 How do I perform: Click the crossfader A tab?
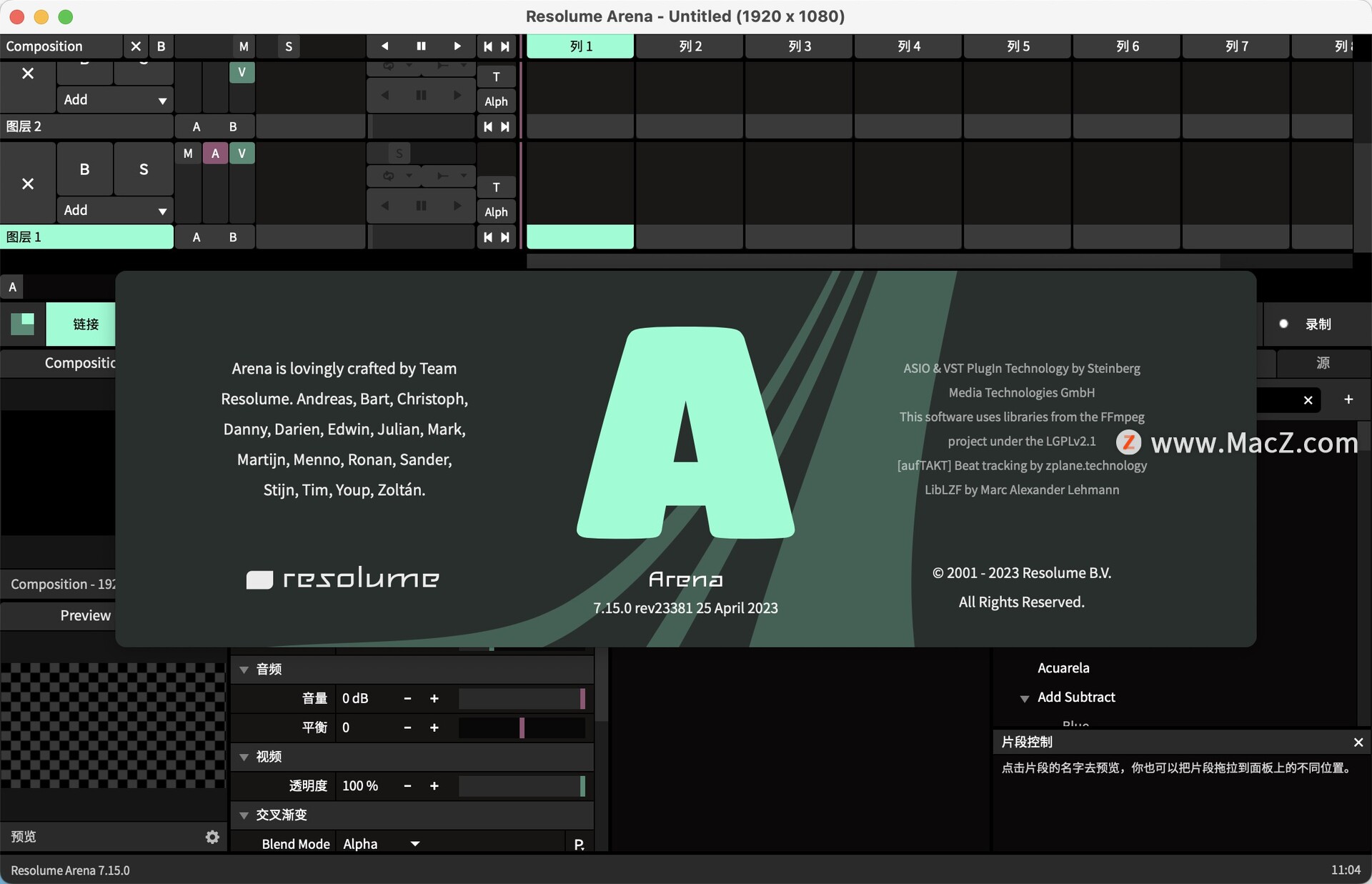pos(12,287)
